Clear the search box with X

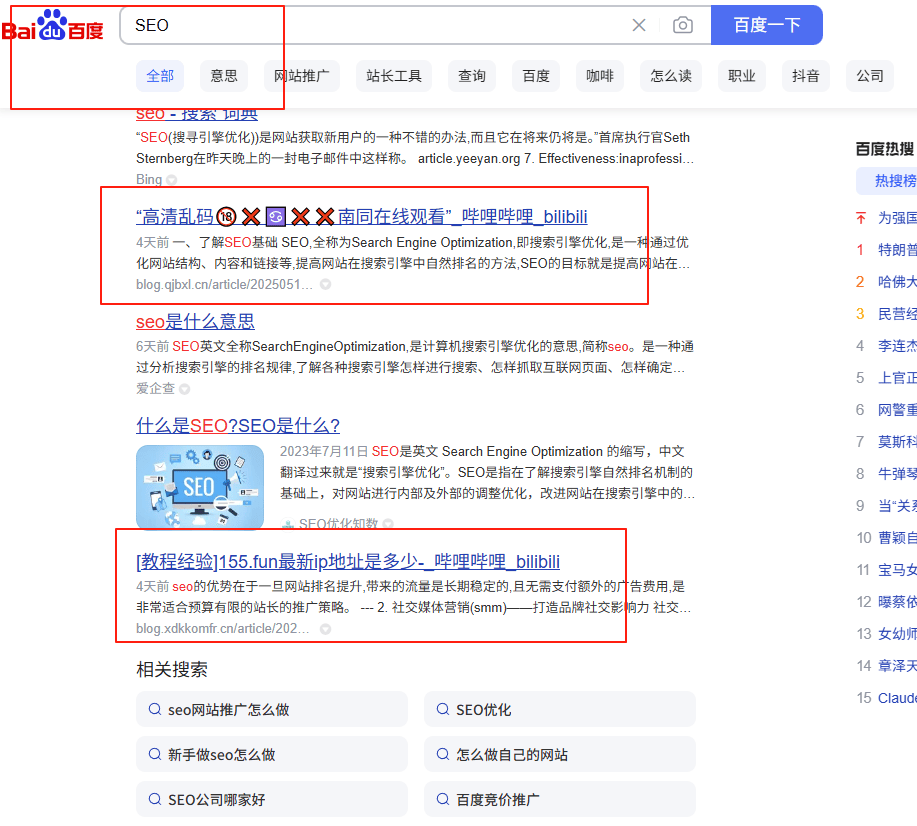(x=639, y=25)
